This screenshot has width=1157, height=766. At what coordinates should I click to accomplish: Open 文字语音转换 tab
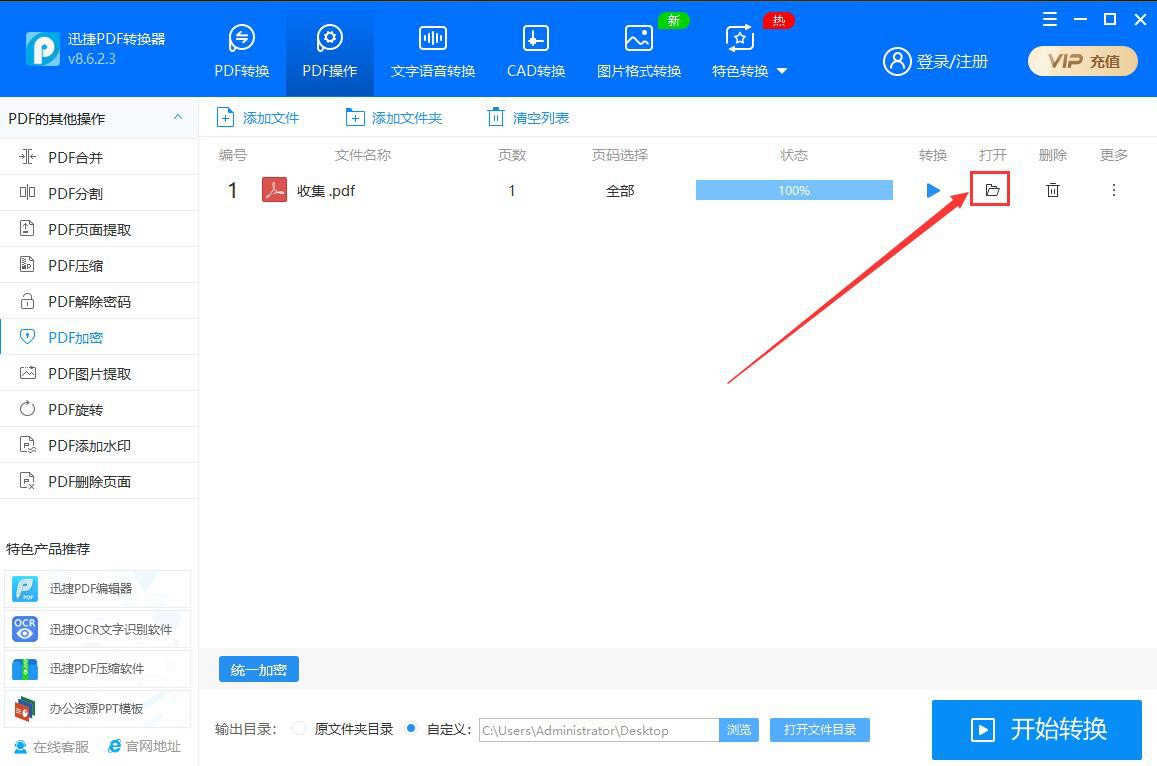[432, 51]
